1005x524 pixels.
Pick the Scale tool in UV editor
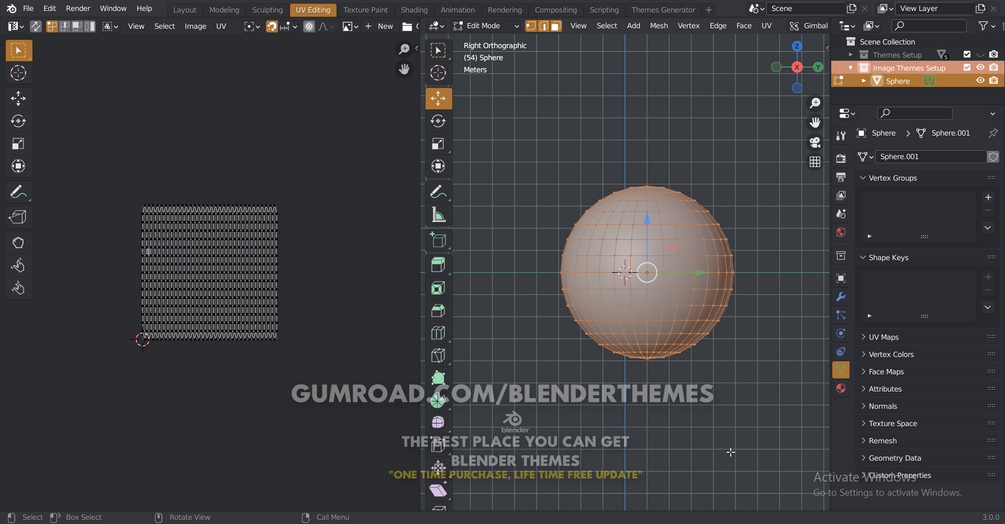click(18, 143)
